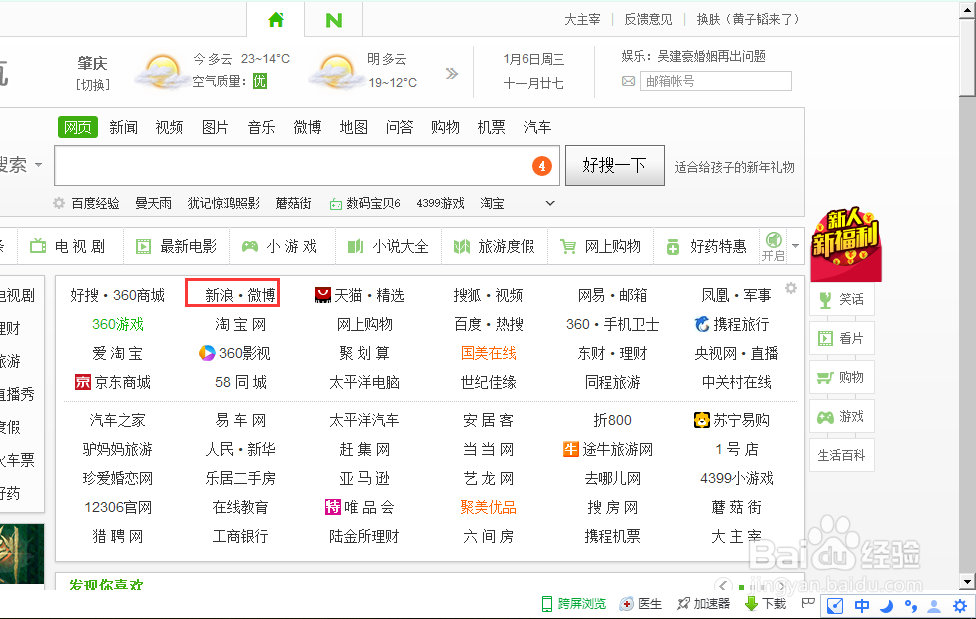Image resolution: width=976 pixels, height=619 pixels.
Task: Open 唯品会 pink 特 icon link
Action: point(360,507)
